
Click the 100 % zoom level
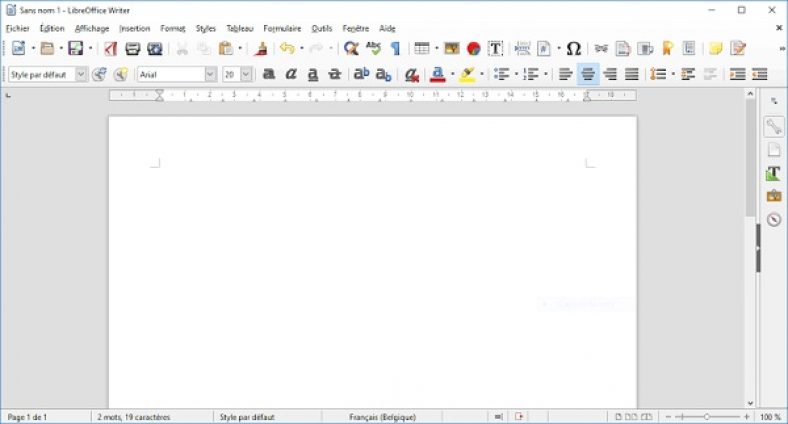[x=770, y=417]
